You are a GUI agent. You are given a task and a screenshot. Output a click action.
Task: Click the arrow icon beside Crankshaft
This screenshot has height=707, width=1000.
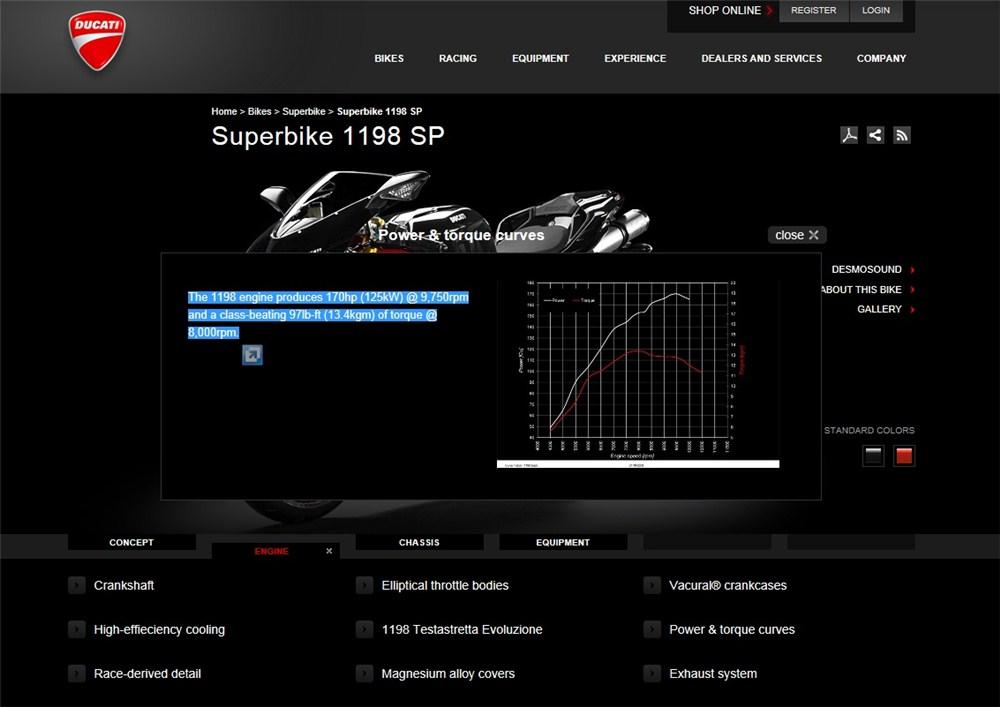click(77, 585)
